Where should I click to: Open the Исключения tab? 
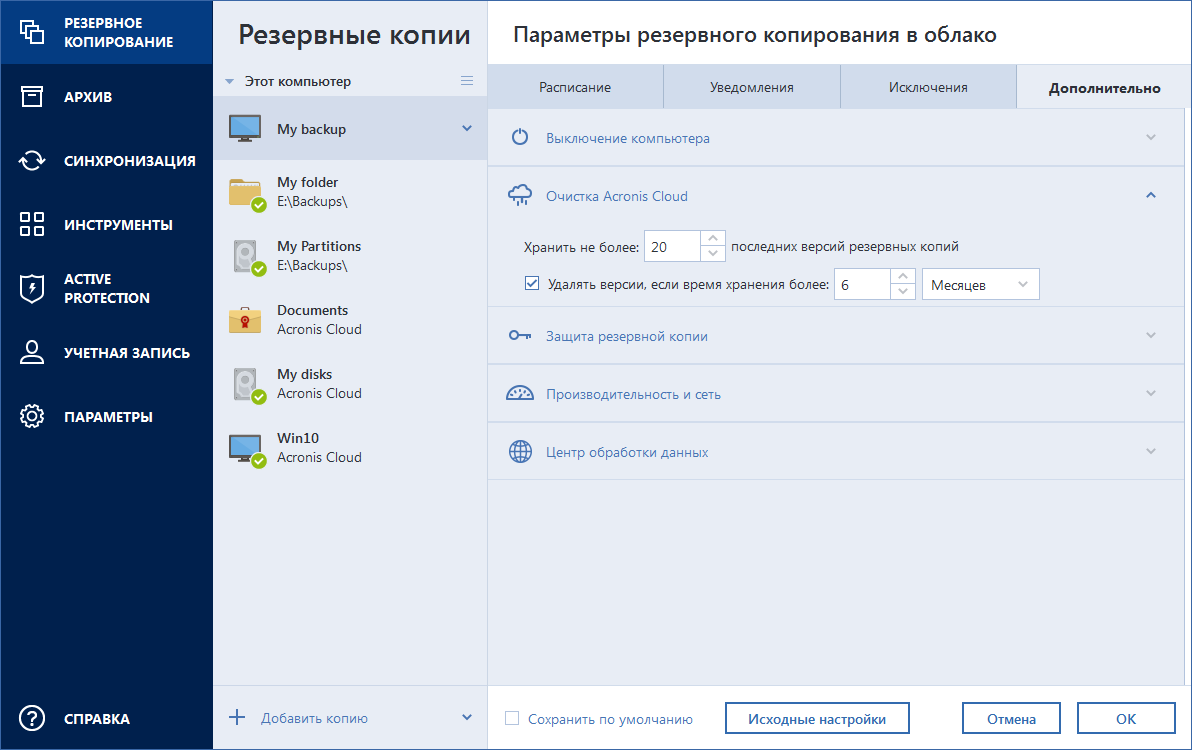click(928, 87)
